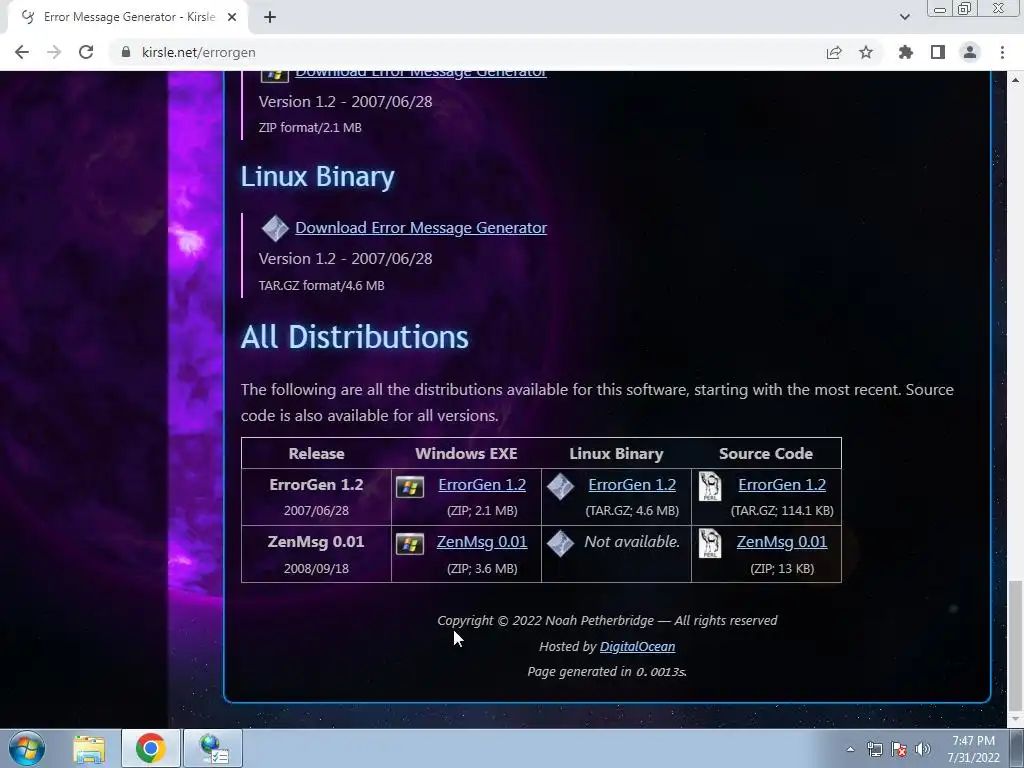
Task: Click the scrollbar down arrow
Action: tap(1015, 720)
